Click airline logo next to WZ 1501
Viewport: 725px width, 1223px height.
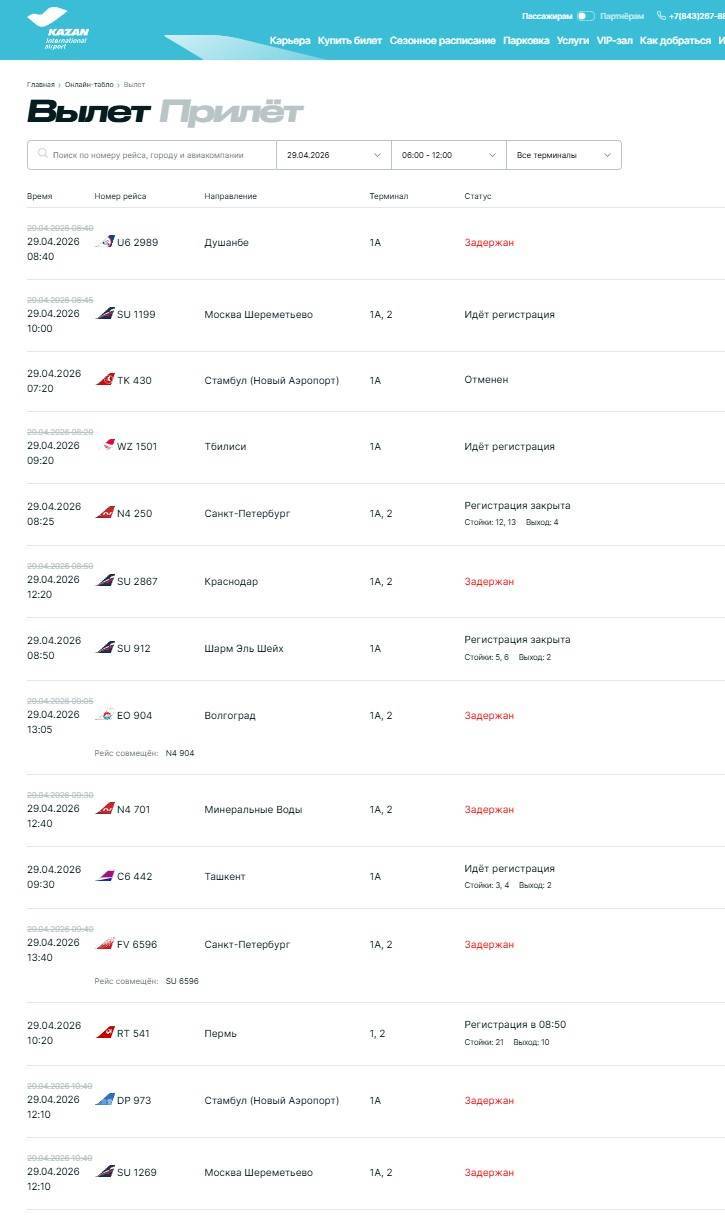pyautogui.click(x=107, y=446)
